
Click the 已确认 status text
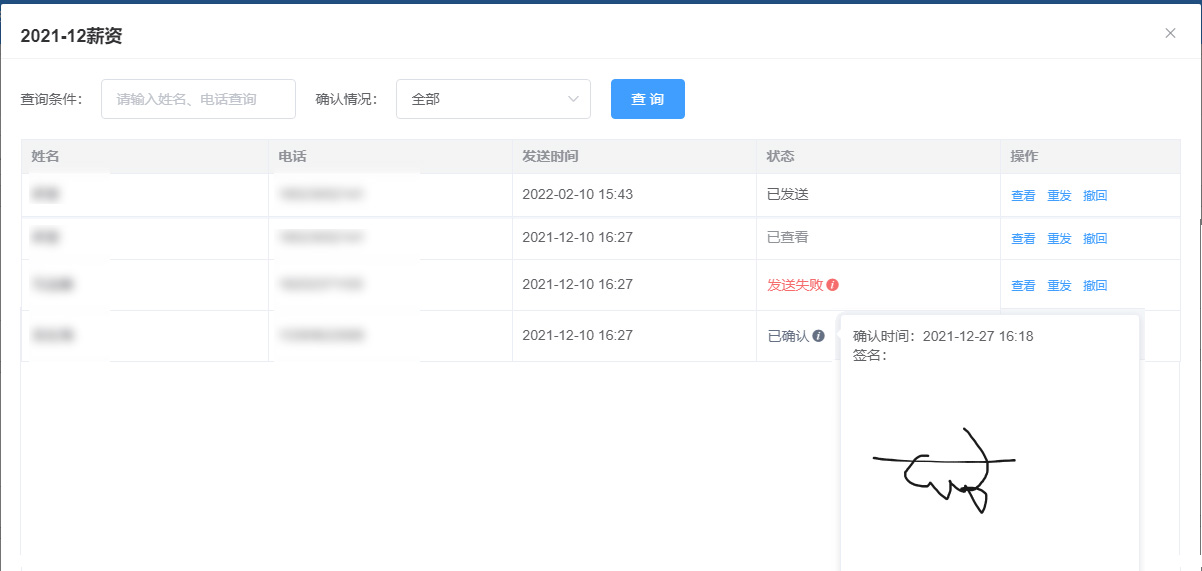tap(788, 336)
